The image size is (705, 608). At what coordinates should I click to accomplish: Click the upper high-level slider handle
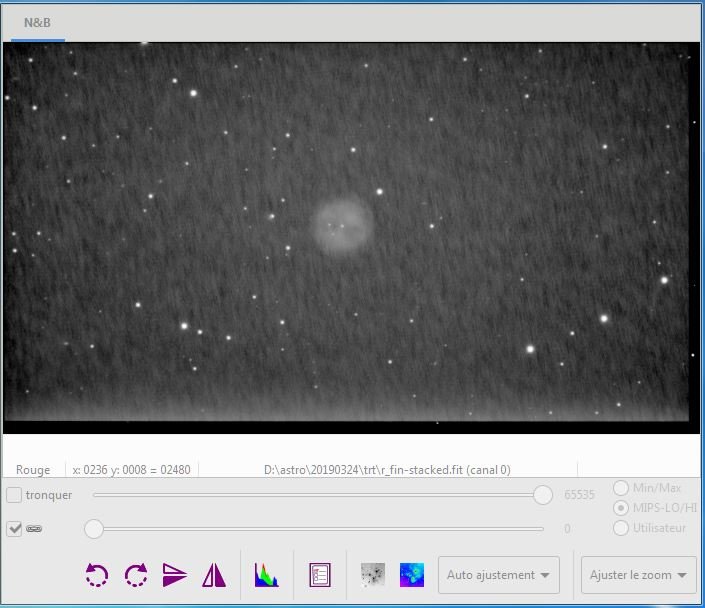point(543,495)
